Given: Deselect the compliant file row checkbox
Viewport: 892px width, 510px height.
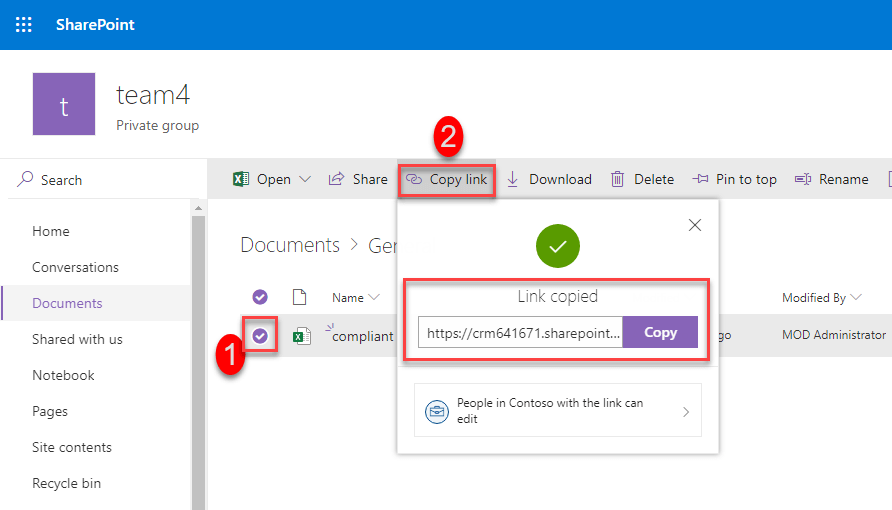Looking at the screenshot, I should (x=260, y=336).
